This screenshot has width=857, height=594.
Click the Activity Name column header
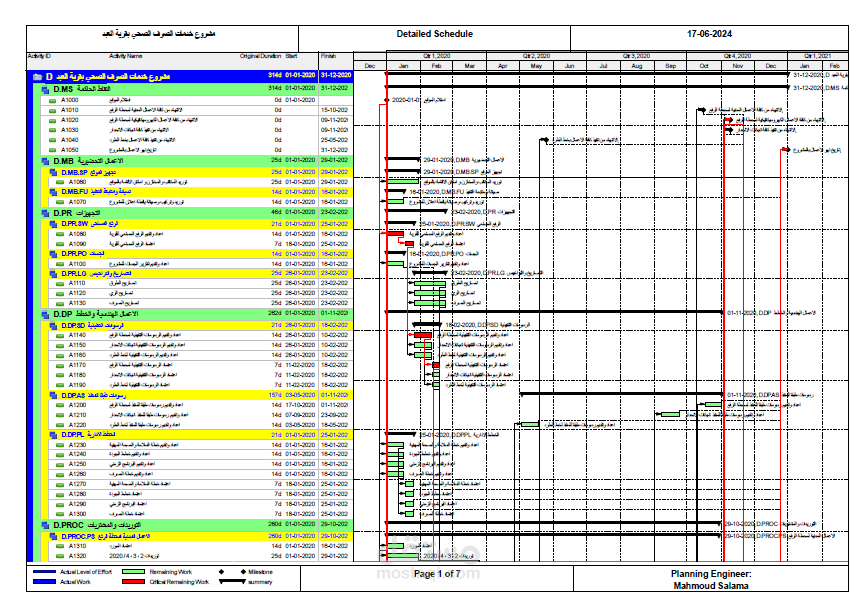[x=125, y=56]
